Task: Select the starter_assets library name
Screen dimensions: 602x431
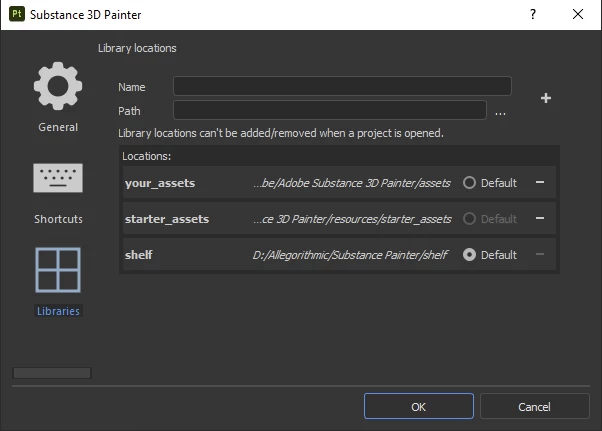Action: [x=167, y=219]
